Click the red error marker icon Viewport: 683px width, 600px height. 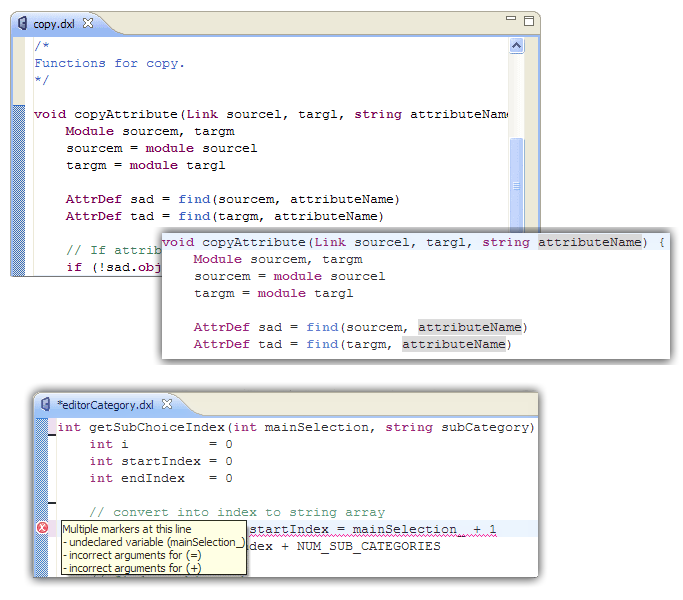click(x=42, y=528)
